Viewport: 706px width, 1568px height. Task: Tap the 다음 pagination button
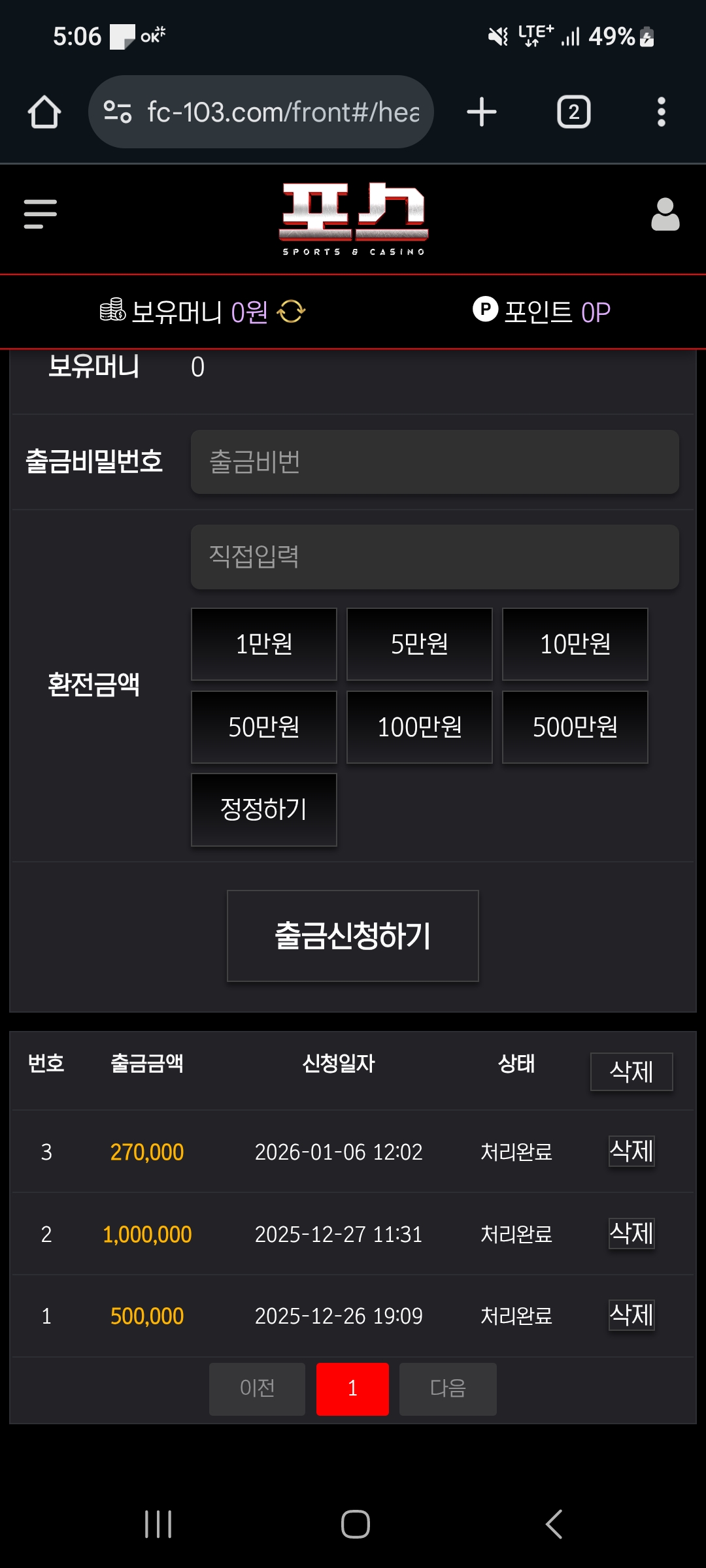448,1389
